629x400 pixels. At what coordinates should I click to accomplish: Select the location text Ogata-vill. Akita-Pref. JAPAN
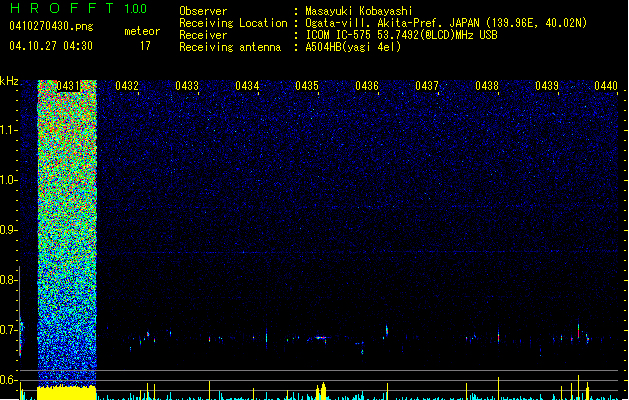click(392, 23)
